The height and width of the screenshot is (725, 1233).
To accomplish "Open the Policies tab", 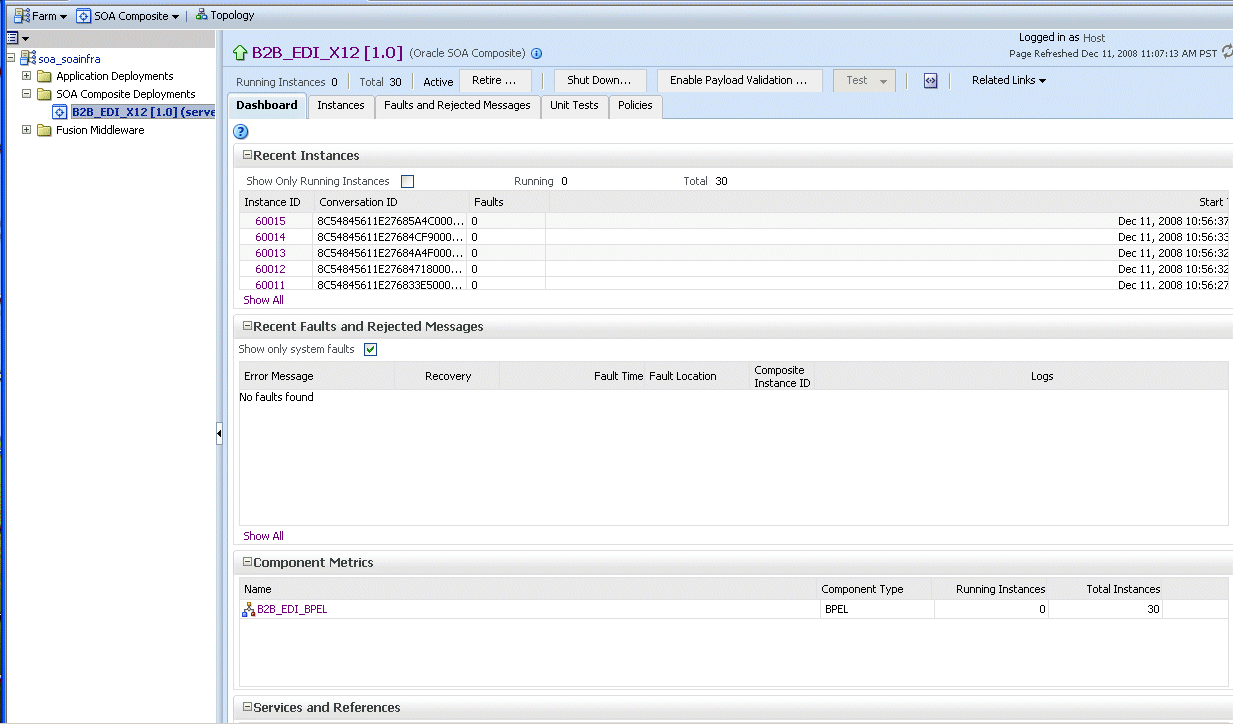I will tap(635, 106).
